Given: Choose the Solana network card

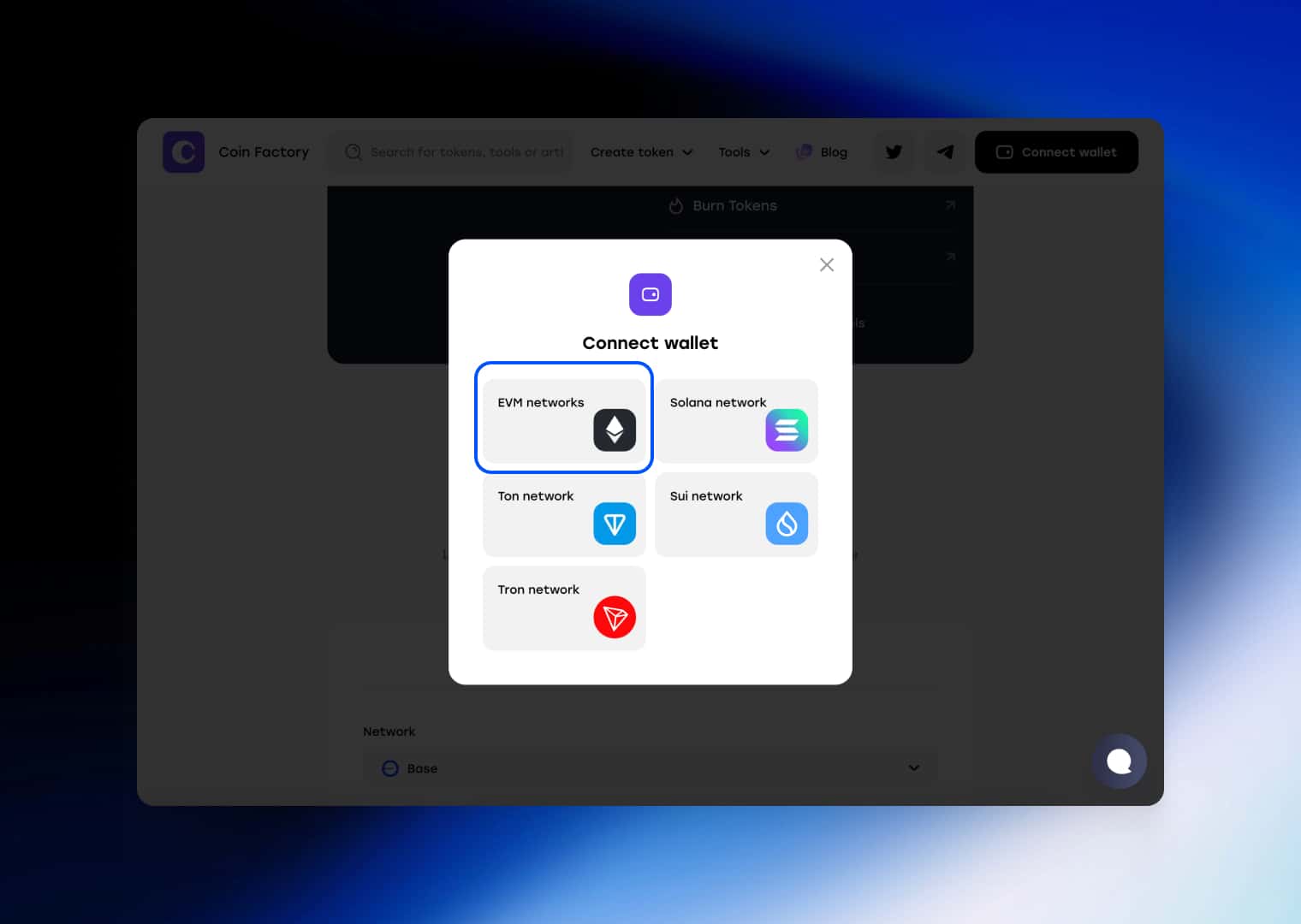Looking at the screenshot, I should [736, 421].
